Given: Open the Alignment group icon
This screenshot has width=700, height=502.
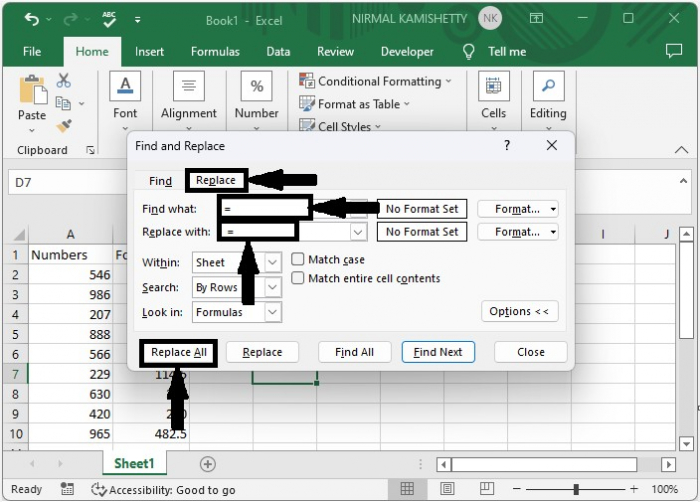Looking at the screenshot, I should (x=189, y=86).
